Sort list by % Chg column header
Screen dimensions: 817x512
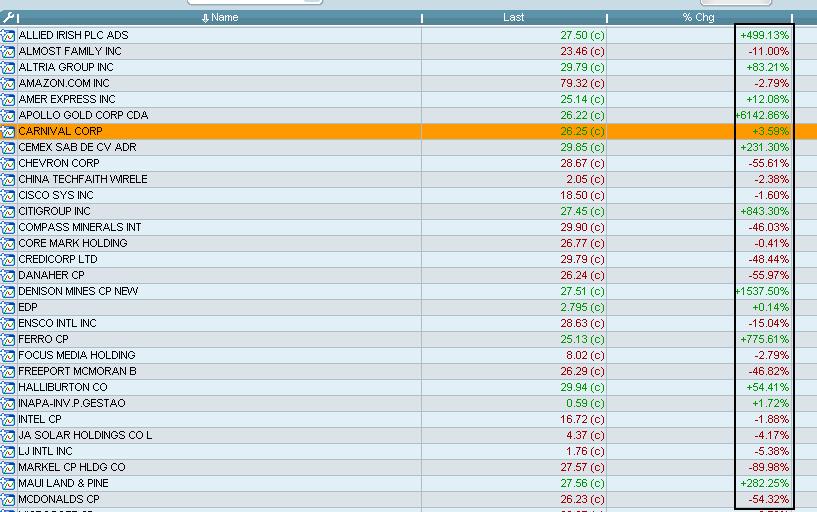tap(698, 18)
